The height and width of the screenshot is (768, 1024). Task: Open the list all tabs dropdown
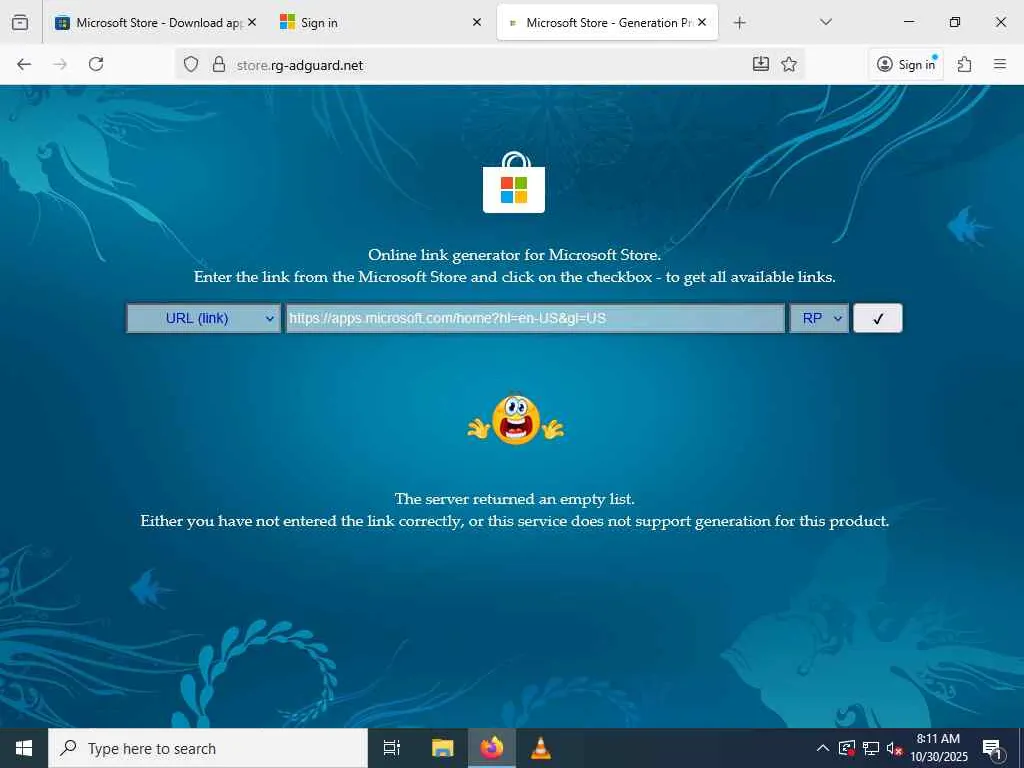(825, 22)
